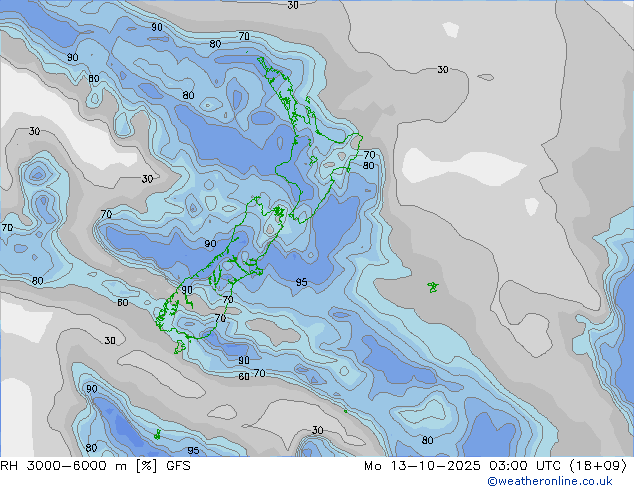Click the "(18+09)" forecast run text
634x490 pixels.
coord(598,466)
